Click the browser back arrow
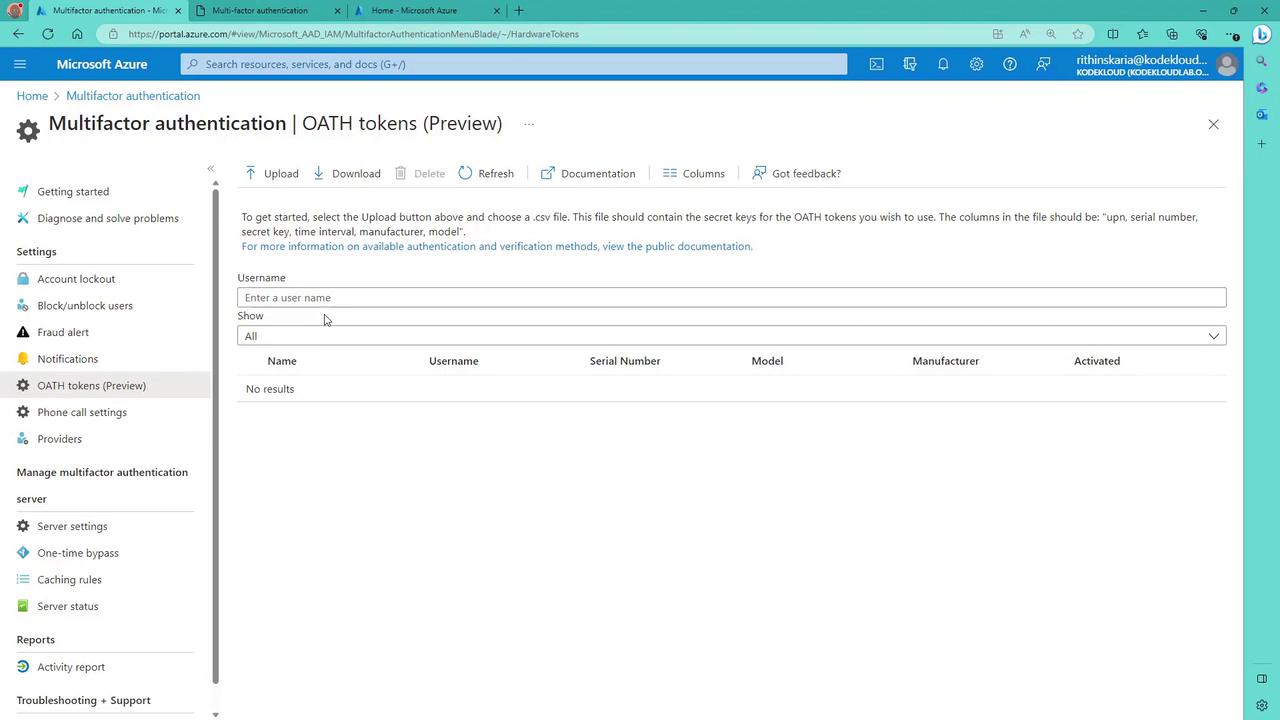Viewport: 1280px width, 720px height. point(19,34)
